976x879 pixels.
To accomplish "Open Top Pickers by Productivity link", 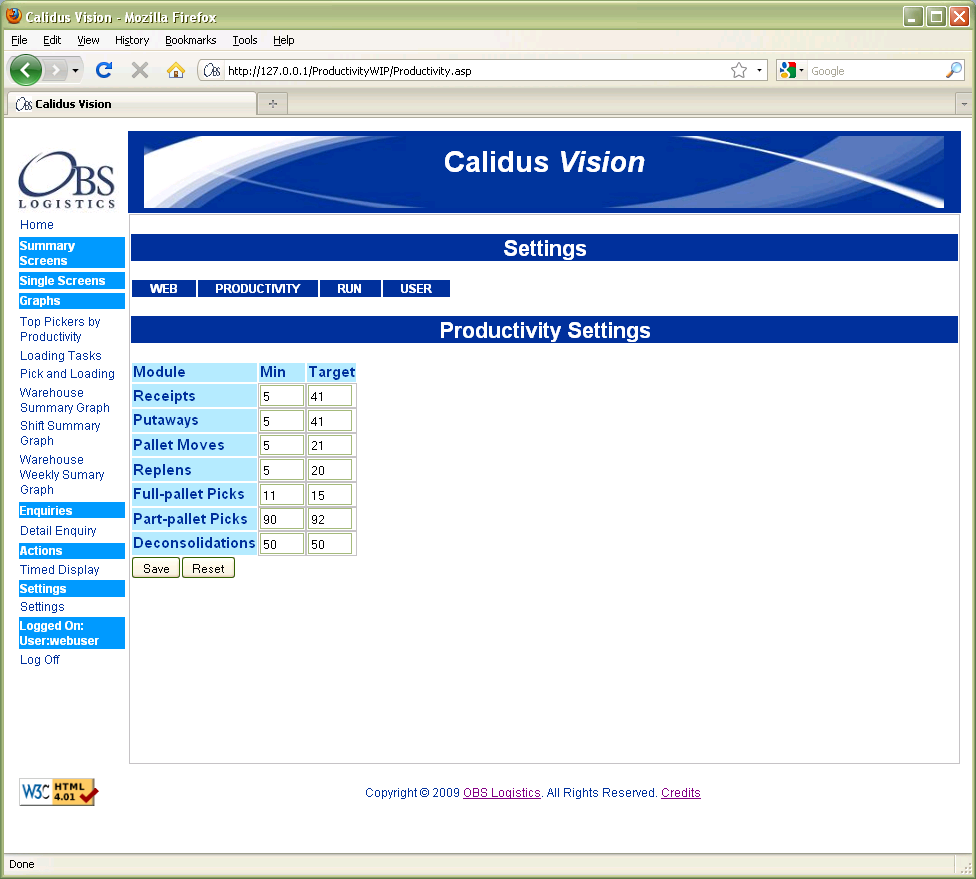I will (60, 329).
